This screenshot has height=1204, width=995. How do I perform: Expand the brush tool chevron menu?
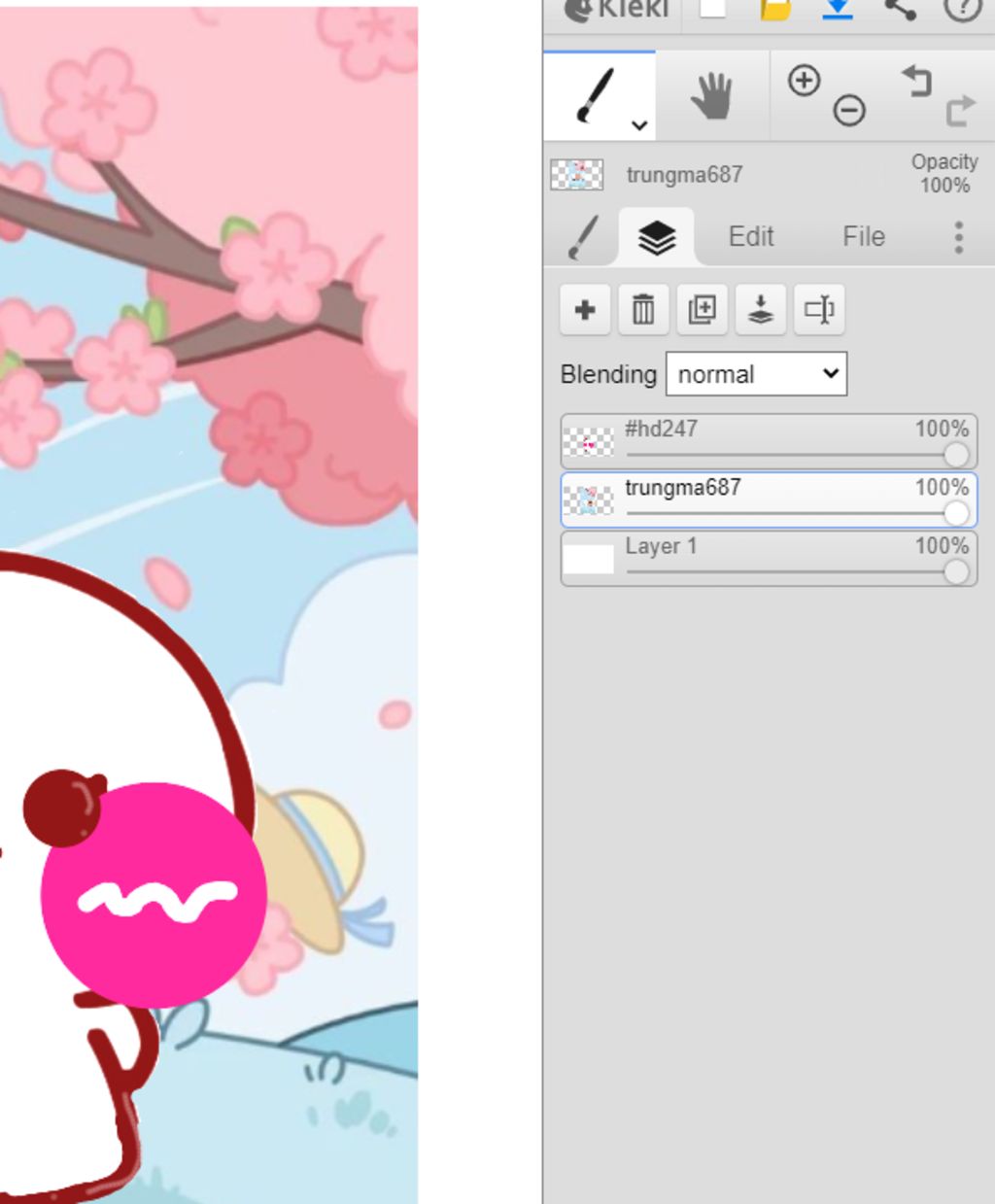[x=638, y=124]
